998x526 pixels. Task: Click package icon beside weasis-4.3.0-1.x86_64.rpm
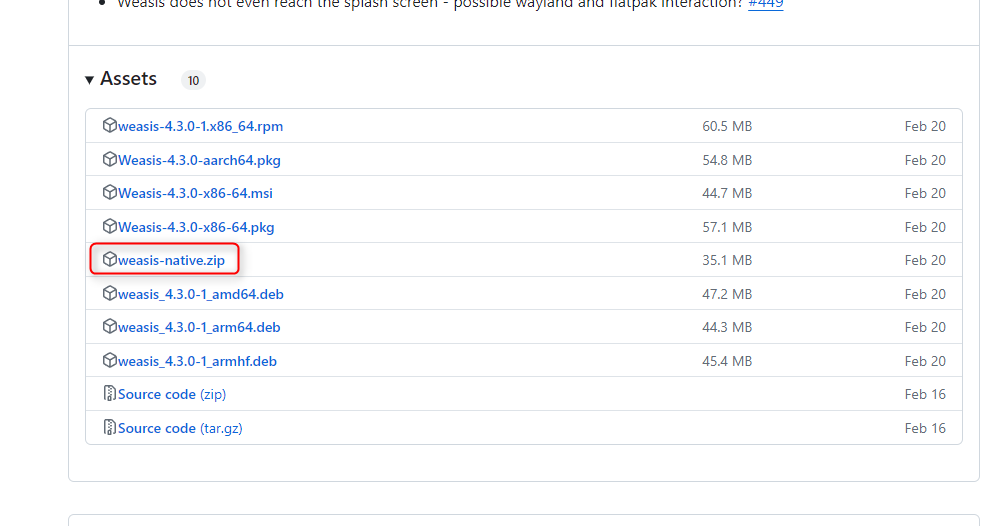(109, 125)
